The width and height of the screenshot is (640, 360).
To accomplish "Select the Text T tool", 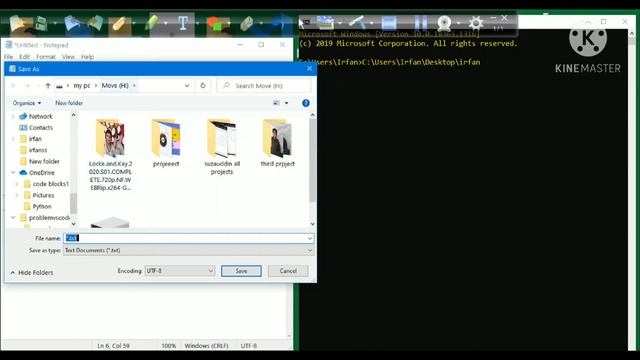I will coord(183,23).
